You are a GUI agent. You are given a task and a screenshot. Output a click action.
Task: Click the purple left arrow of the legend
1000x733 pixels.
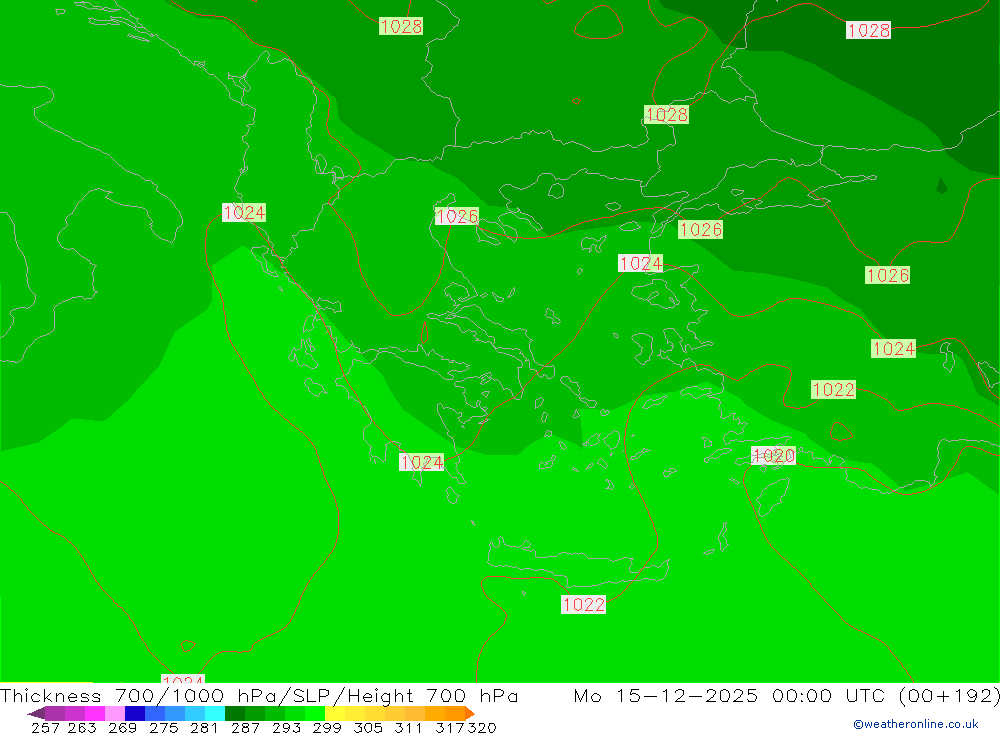point(36,713)
